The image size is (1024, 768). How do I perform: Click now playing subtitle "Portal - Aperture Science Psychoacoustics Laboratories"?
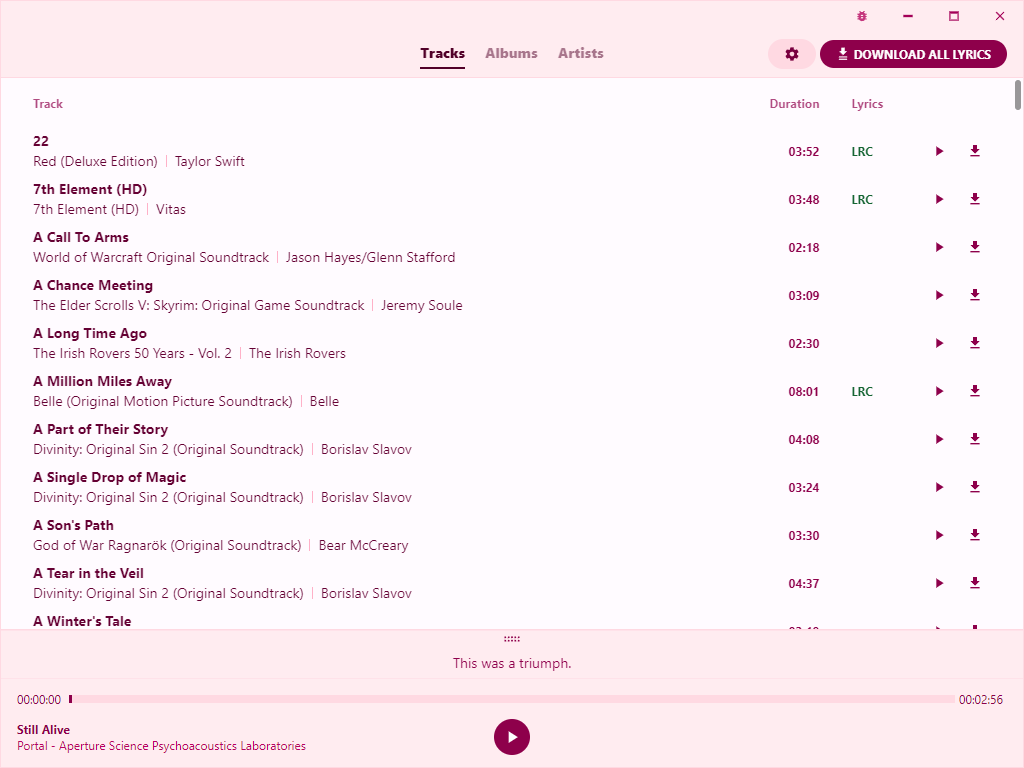pyautogui.click(x=161, y=746)
